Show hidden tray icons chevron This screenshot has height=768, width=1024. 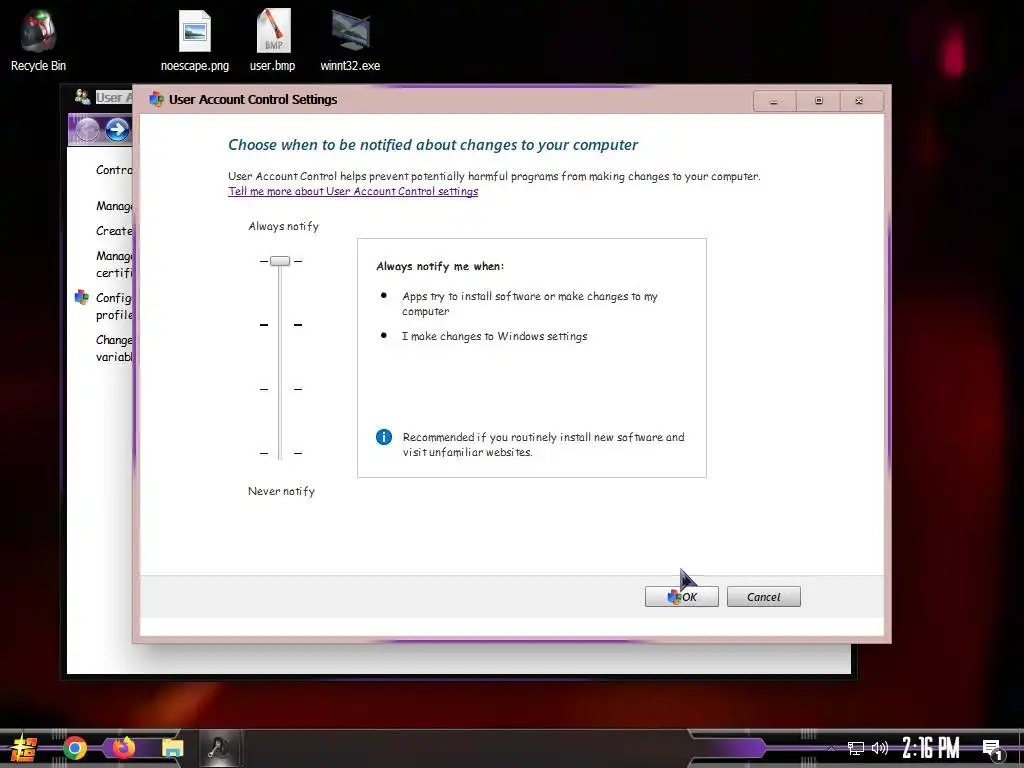pyautogui.click(x=831, y=748)
